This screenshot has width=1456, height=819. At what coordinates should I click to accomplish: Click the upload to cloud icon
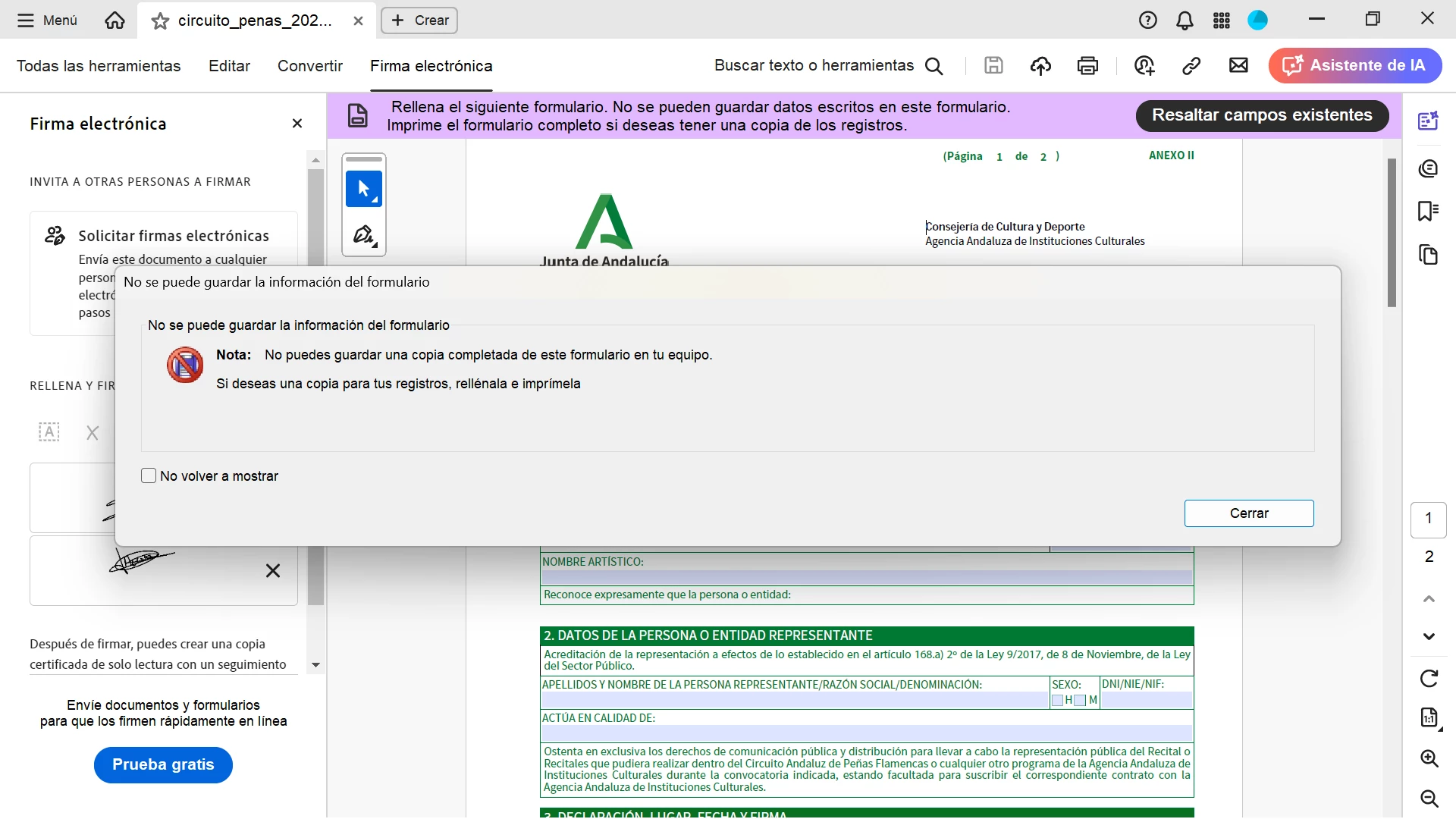tap(1040, 66)
